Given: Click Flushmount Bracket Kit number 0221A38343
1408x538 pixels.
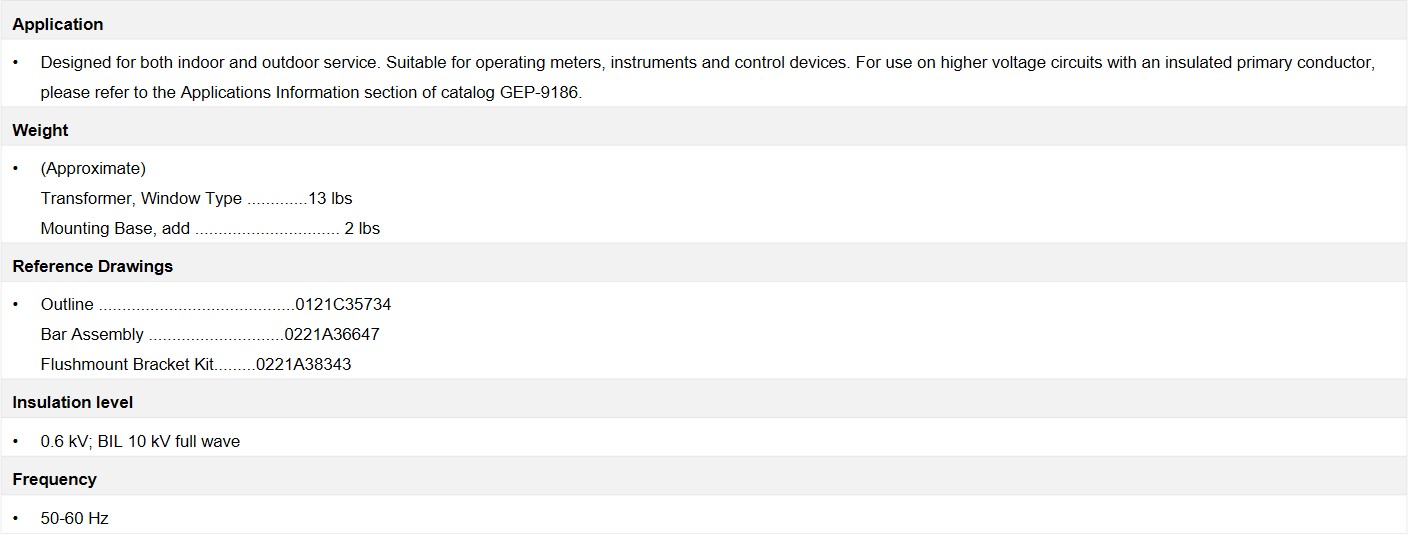Looking at the screenshot, I should click(x=304, y=364).
